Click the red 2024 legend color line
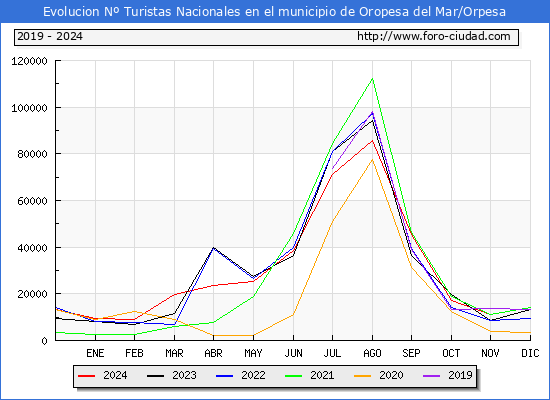Viewport: 550px width, 400px height. (86, 376)
